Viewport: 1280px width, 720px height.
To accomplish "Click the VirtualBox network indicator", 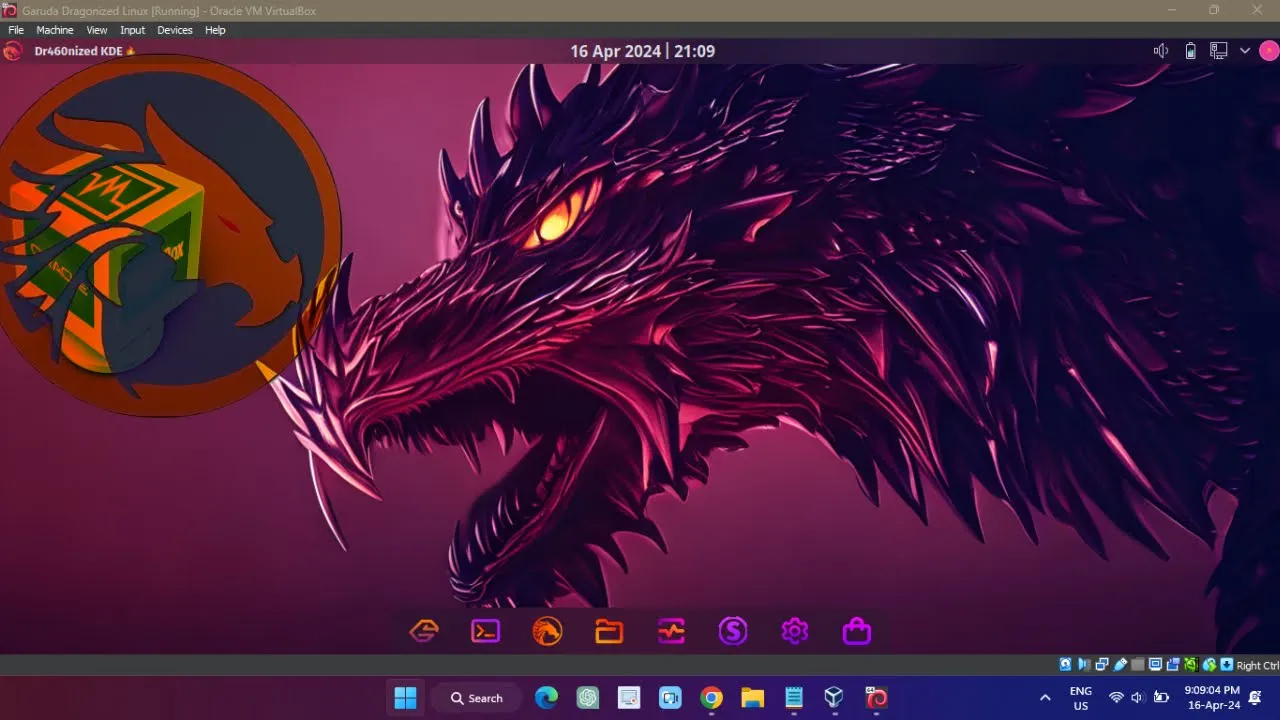I will coord(1102,665).
